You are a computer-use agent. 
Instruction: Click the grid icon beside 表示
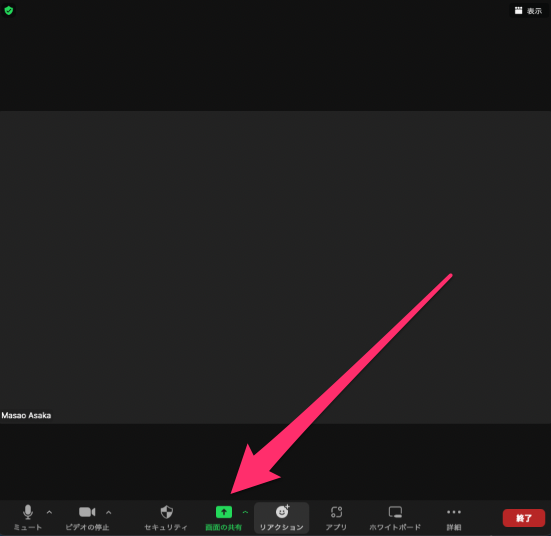click(x=518, y=11)
